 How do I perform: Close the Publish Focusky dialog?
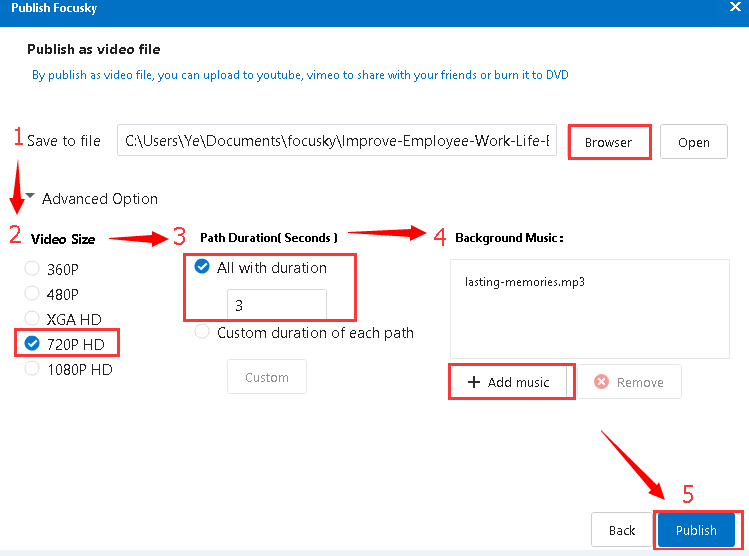pos(735,7)
